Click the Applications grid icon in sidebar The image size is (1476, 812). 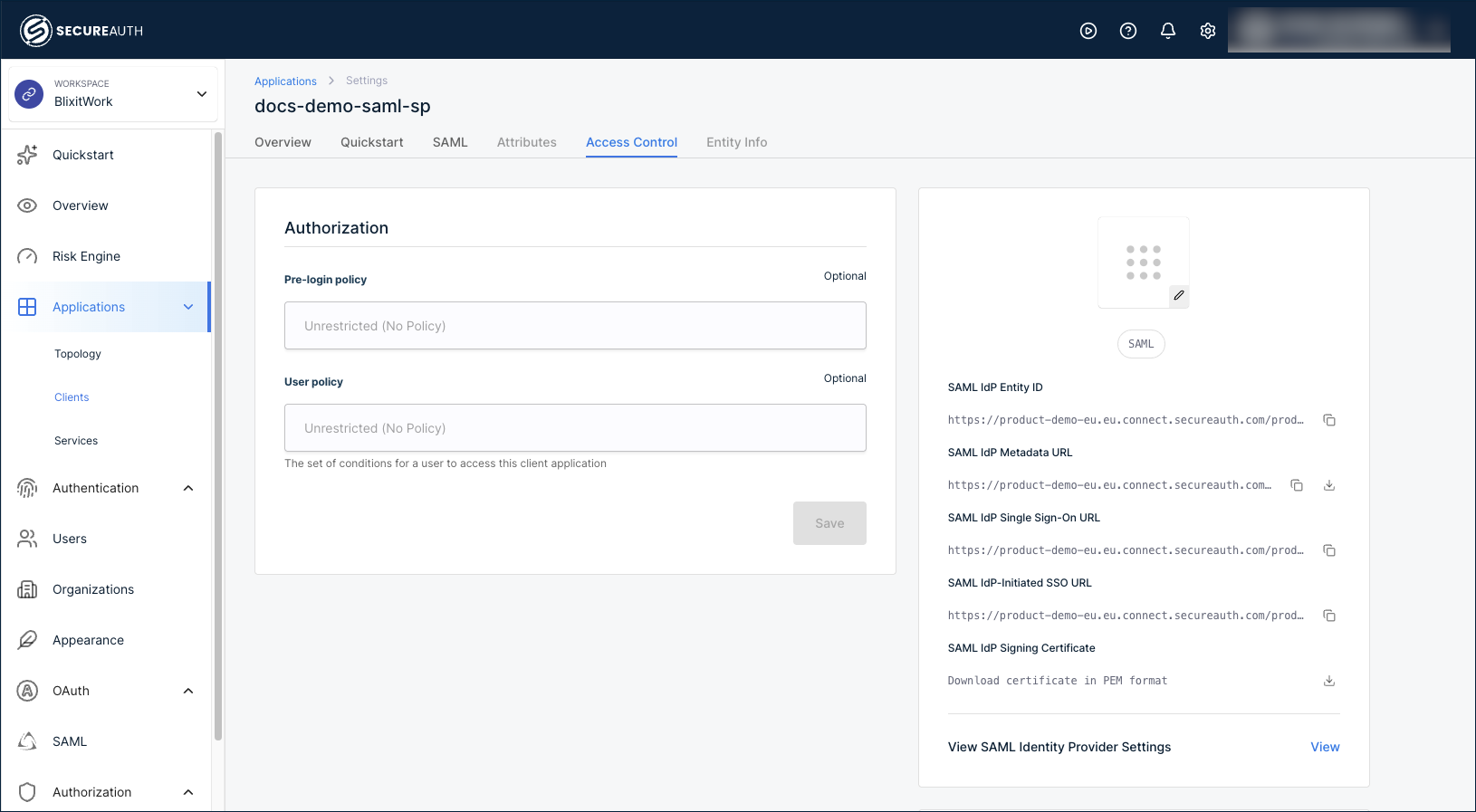(x=27, y=307)
